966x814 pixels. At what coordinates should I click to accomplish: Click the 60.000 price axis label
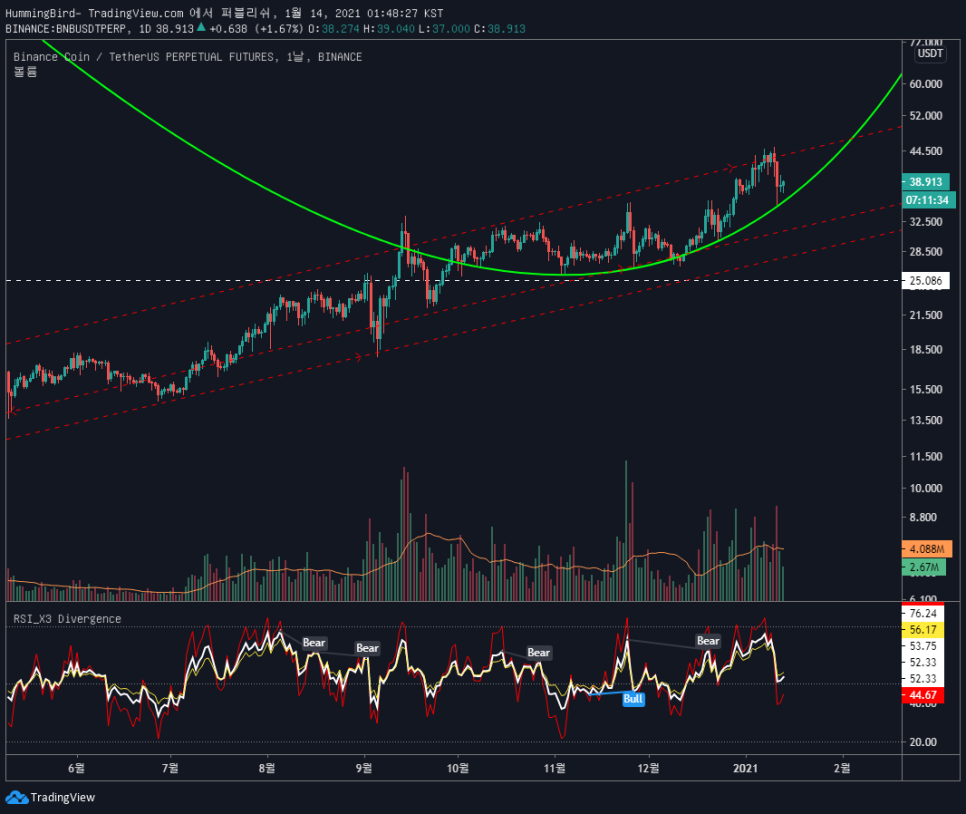pos(926,84)
